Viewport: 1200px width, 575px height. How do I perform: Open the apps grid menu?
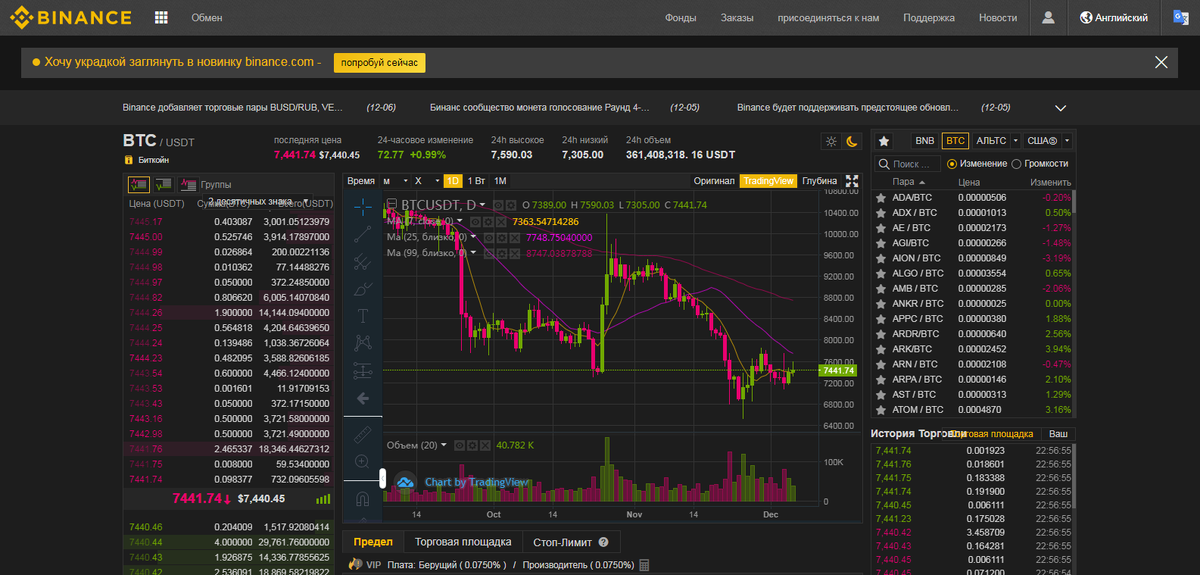pos(161,18)
